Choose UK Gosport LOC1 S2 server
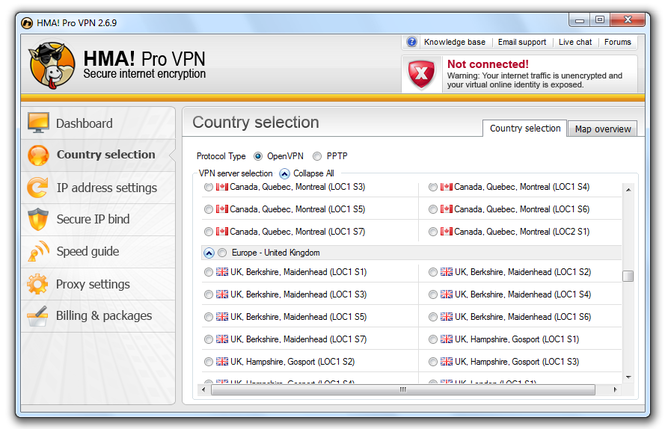Screen dimensions: 665x429 pyautogui.click(x=208, y=362)
